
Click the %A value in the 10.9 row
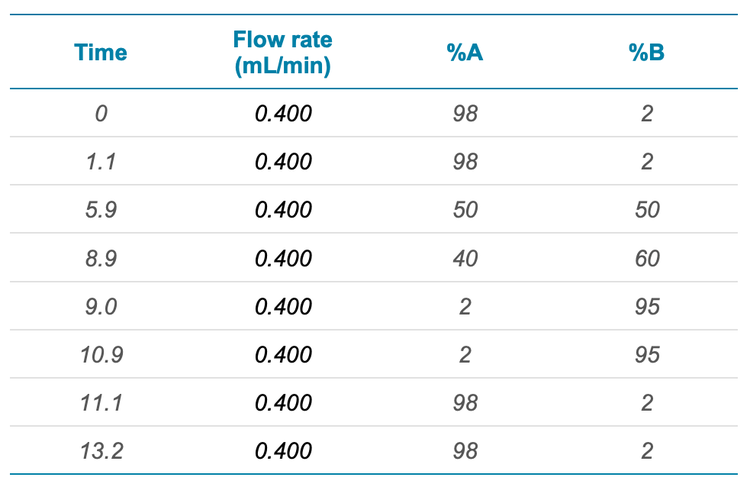(465, 355)
